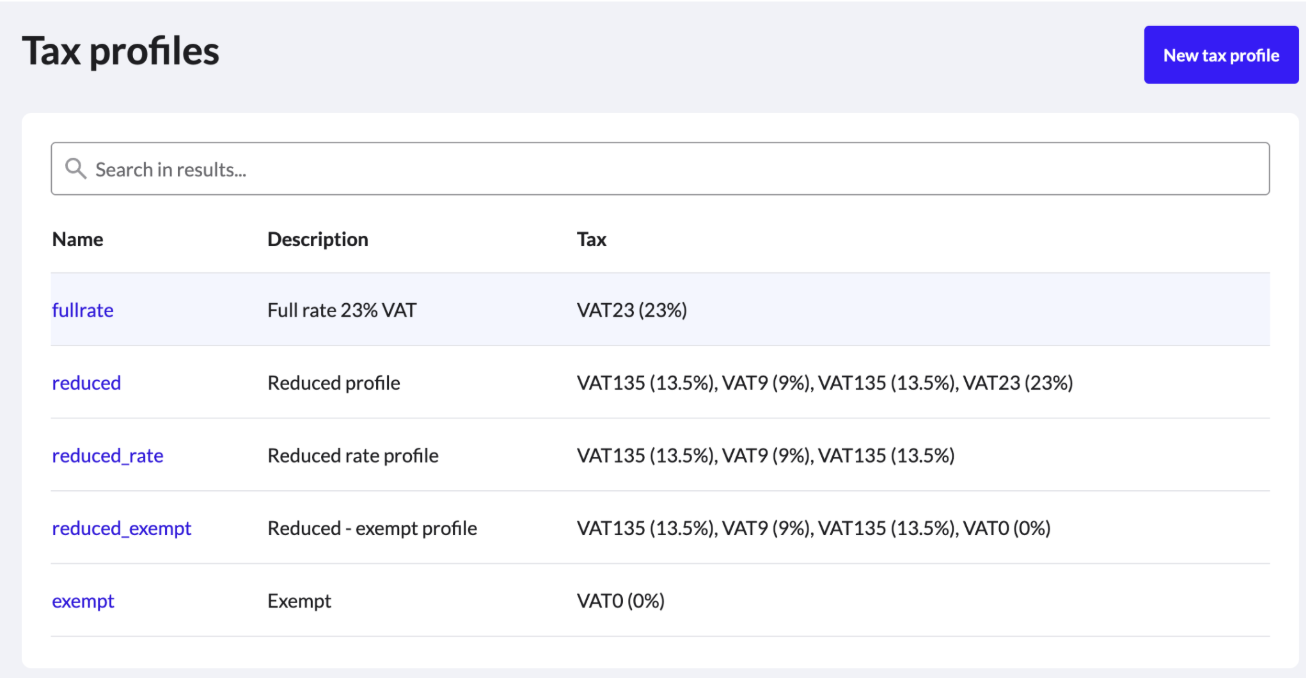This screenshot has width=1306, height=678.
Task: Select the 'Reduced profile' description cell
Action: click(334, 383)
